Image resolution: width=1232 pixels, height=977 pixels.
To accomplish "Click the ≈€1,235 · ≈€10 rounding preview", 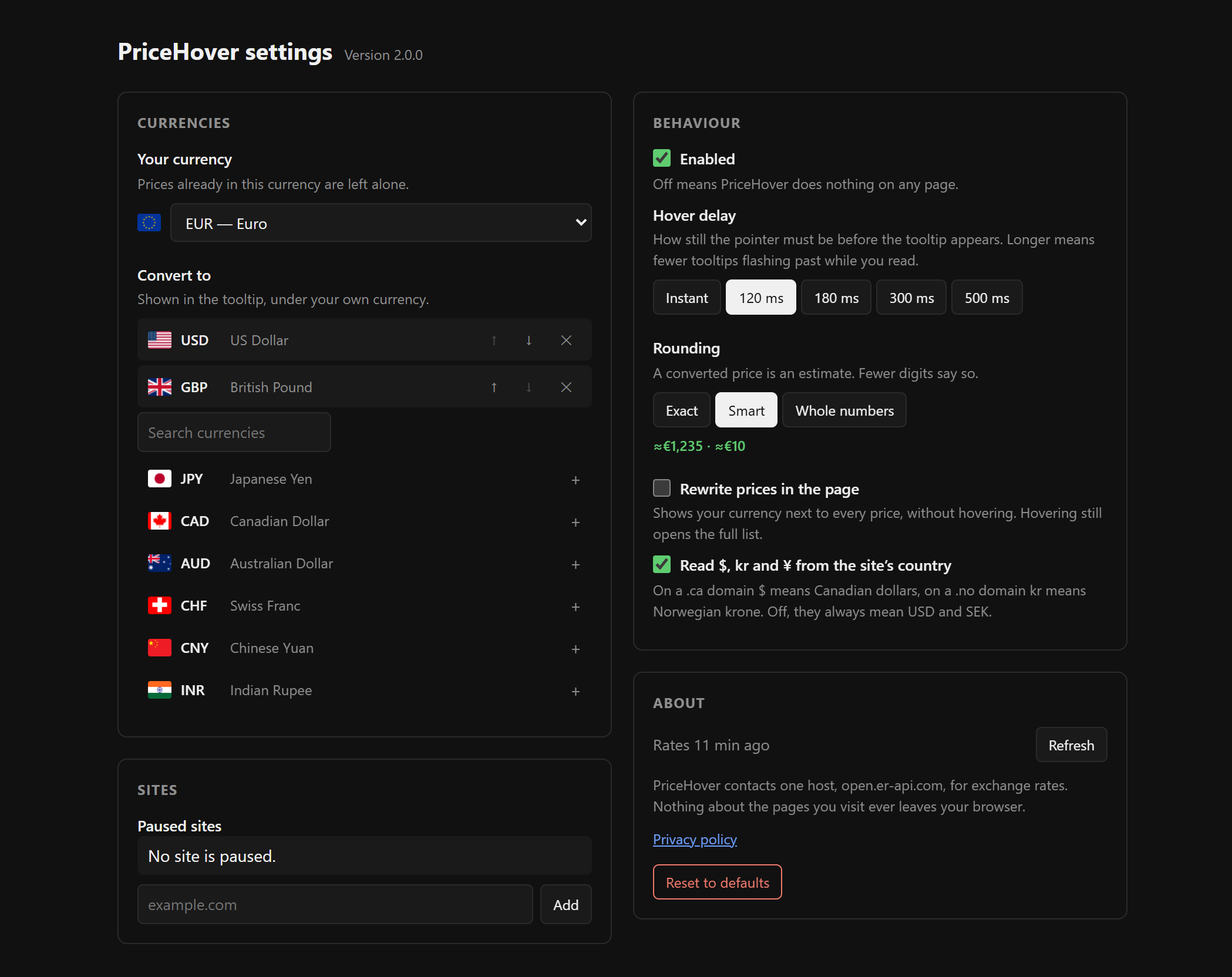I will tap(699, 446).
